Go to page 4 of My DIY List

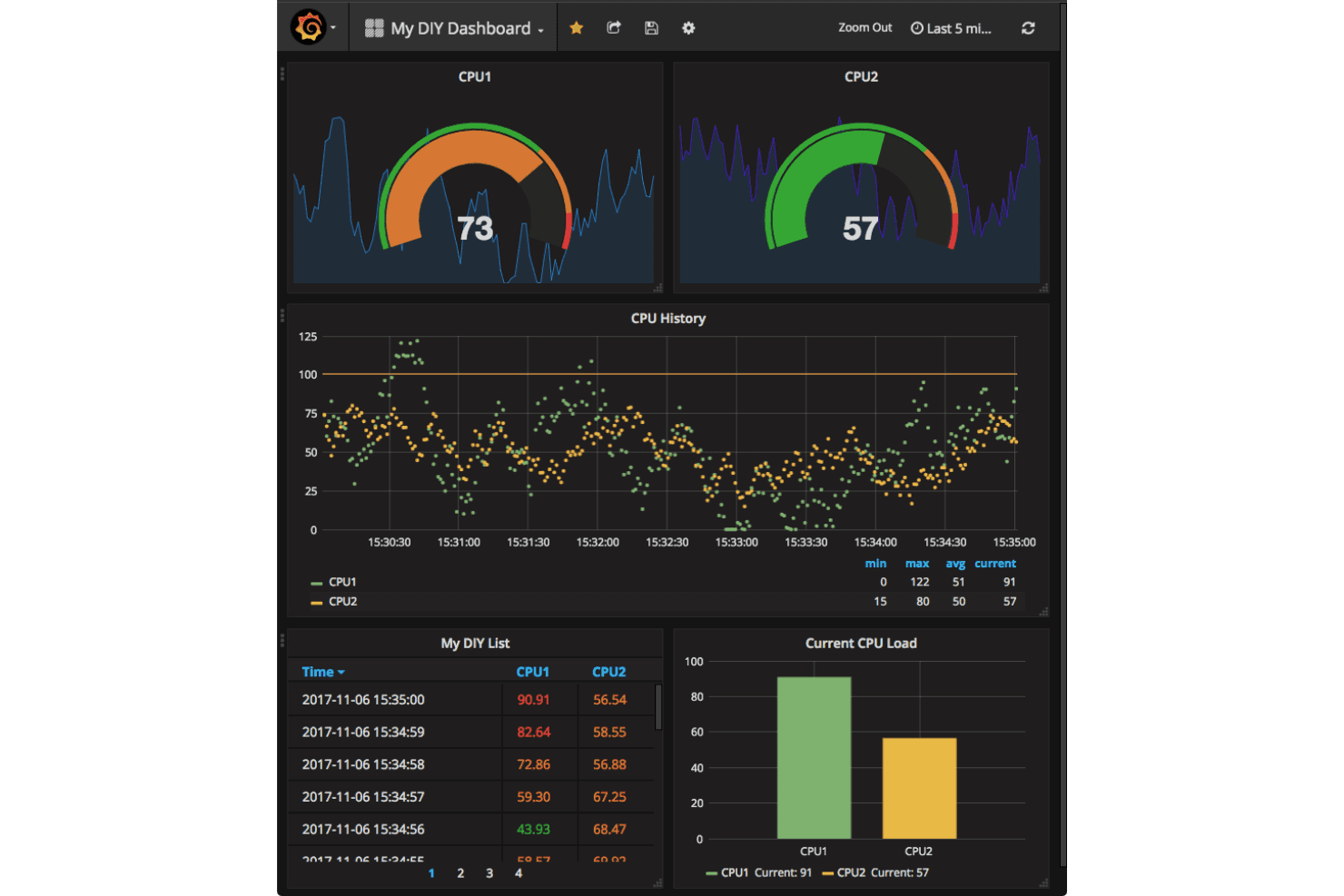519,873
